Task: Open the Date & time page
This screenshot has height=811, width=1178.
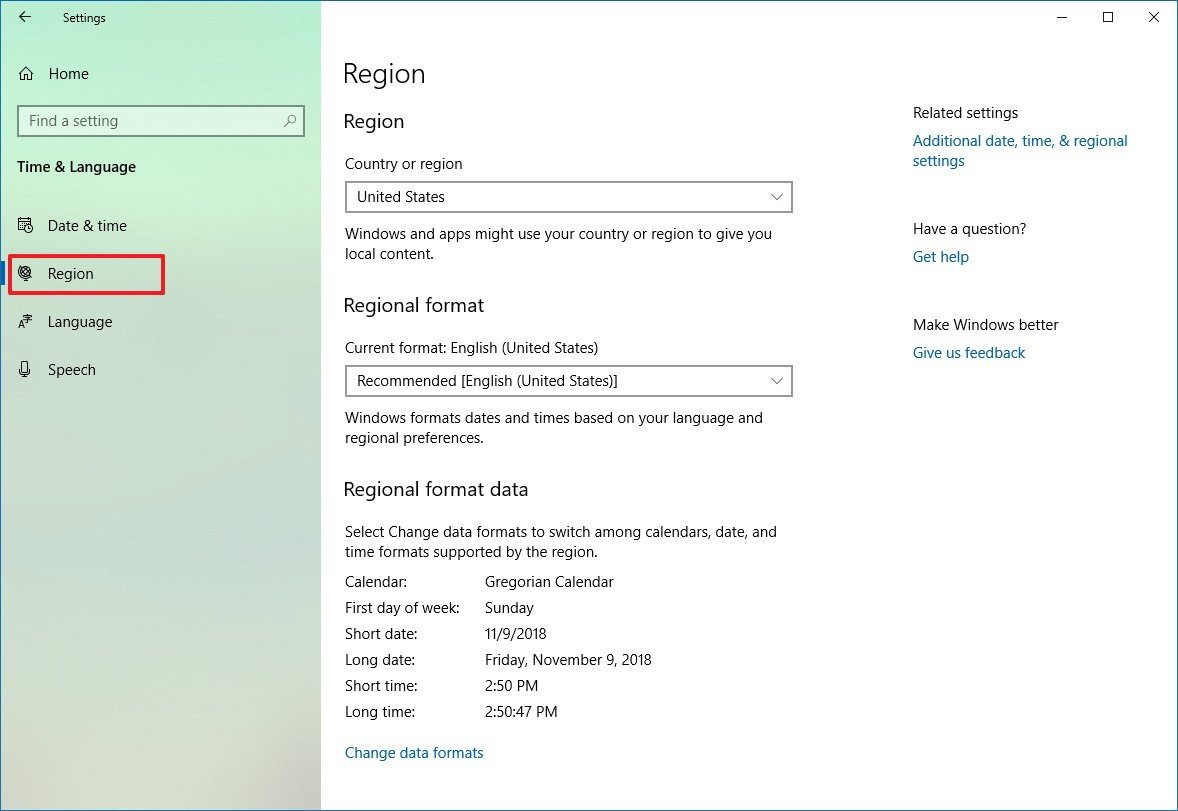Action: 87,225
